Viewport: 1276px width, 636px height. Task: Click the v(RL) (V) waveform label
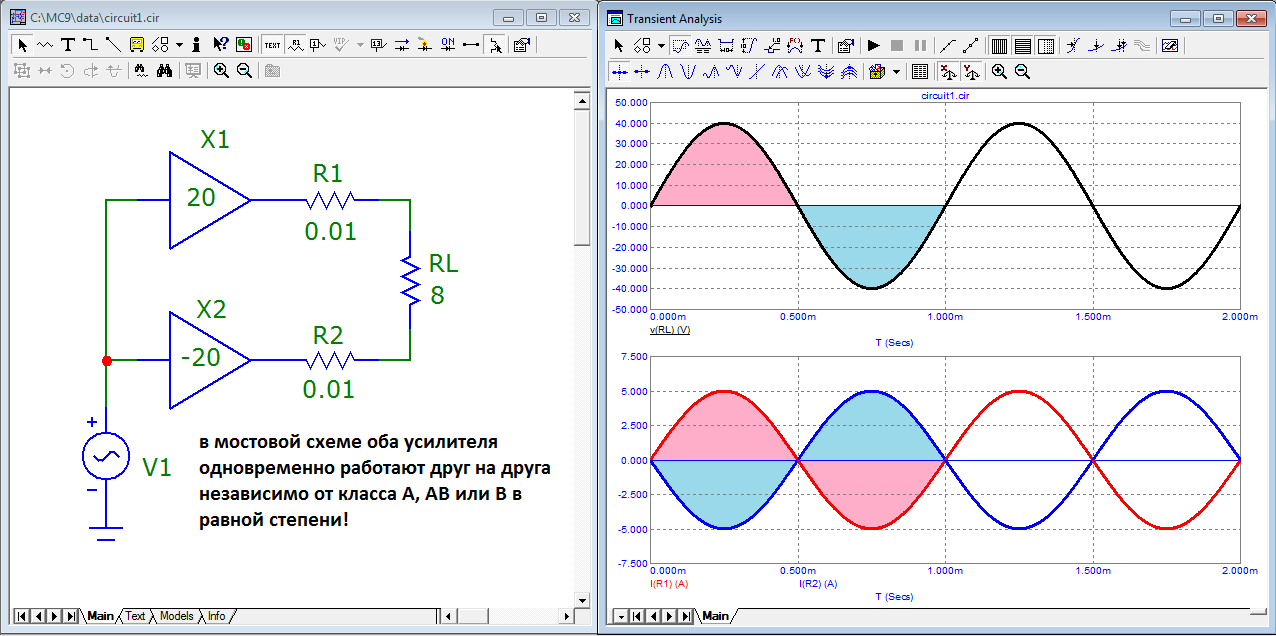pos(671,330)
